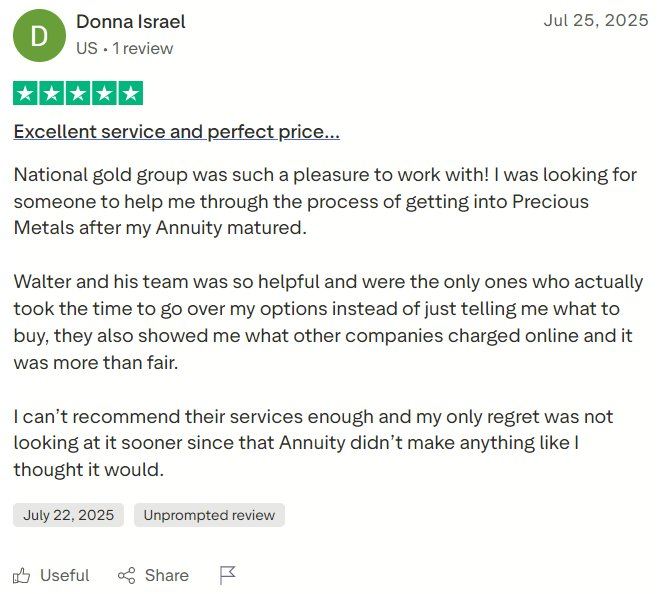This screenshot has width=668, height=594.
Task: Click the 'Useful' text label
Action: click(x=65, y=576)
